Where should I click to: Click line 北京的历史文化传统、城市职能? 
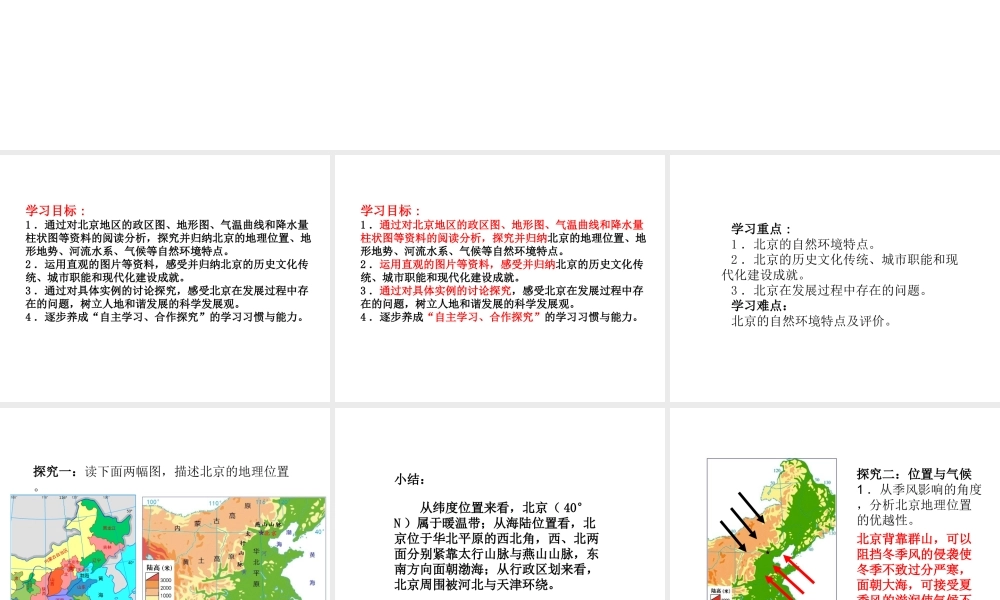pos(840,267)
